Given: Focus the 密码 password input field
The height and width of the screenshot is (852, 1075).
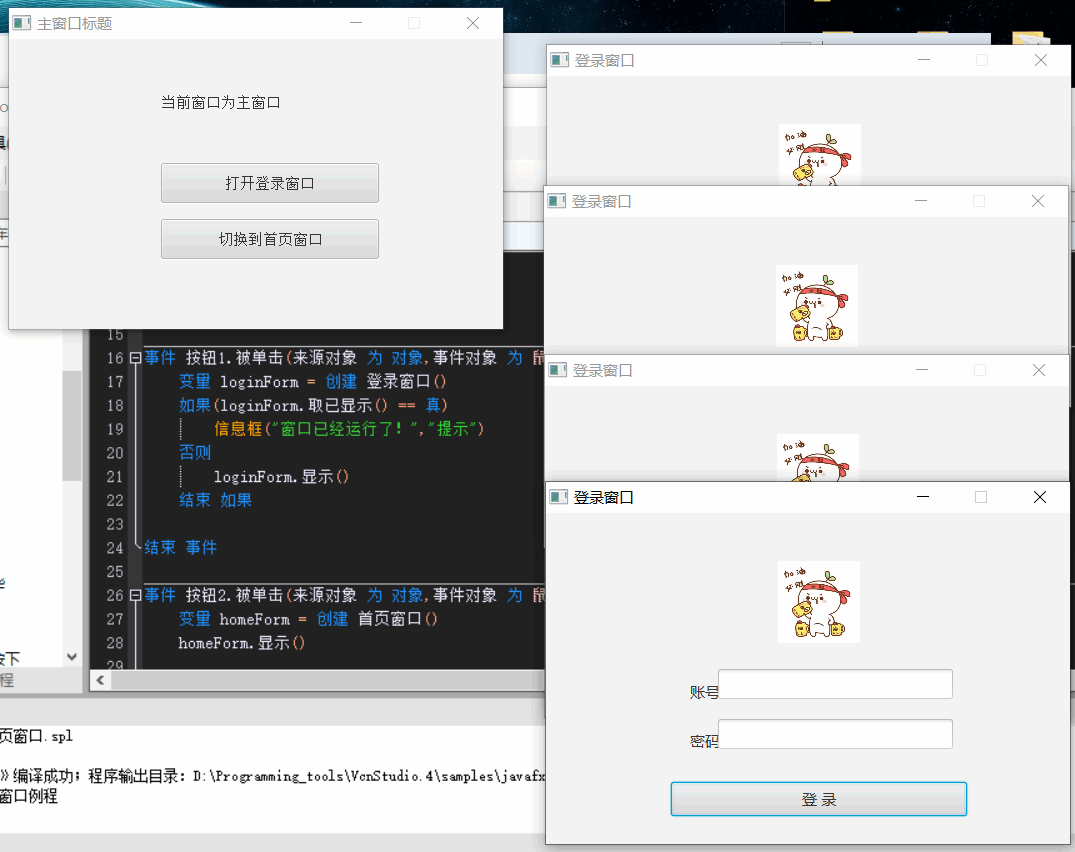Looking at the screenshot, I should (835, 734).
